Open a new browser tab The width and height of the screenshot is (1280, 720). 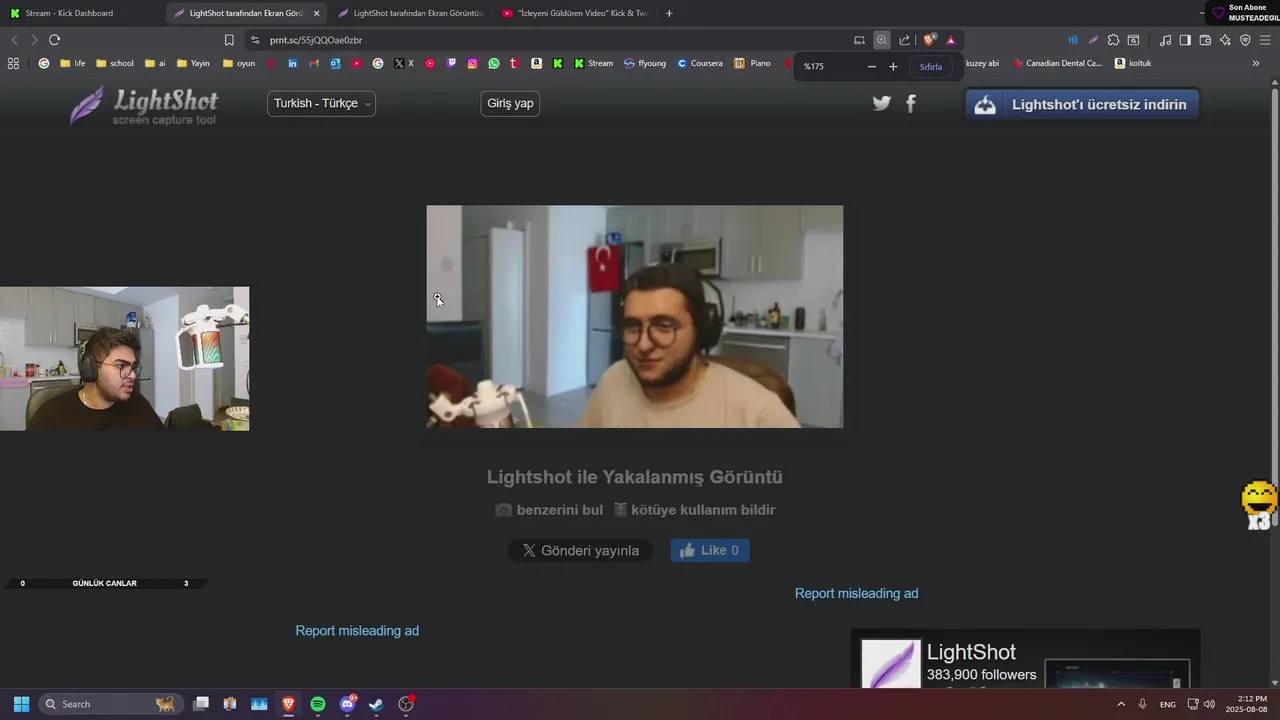[x=669, y=13]
